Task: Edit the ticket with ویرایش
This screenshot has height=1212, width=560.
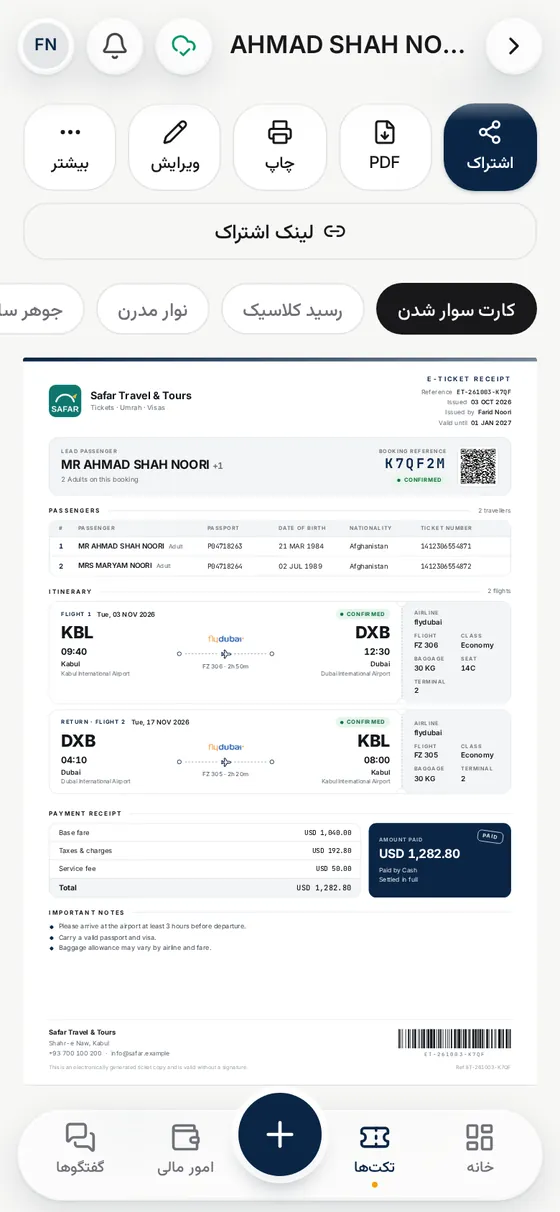Action: point(175,147)
